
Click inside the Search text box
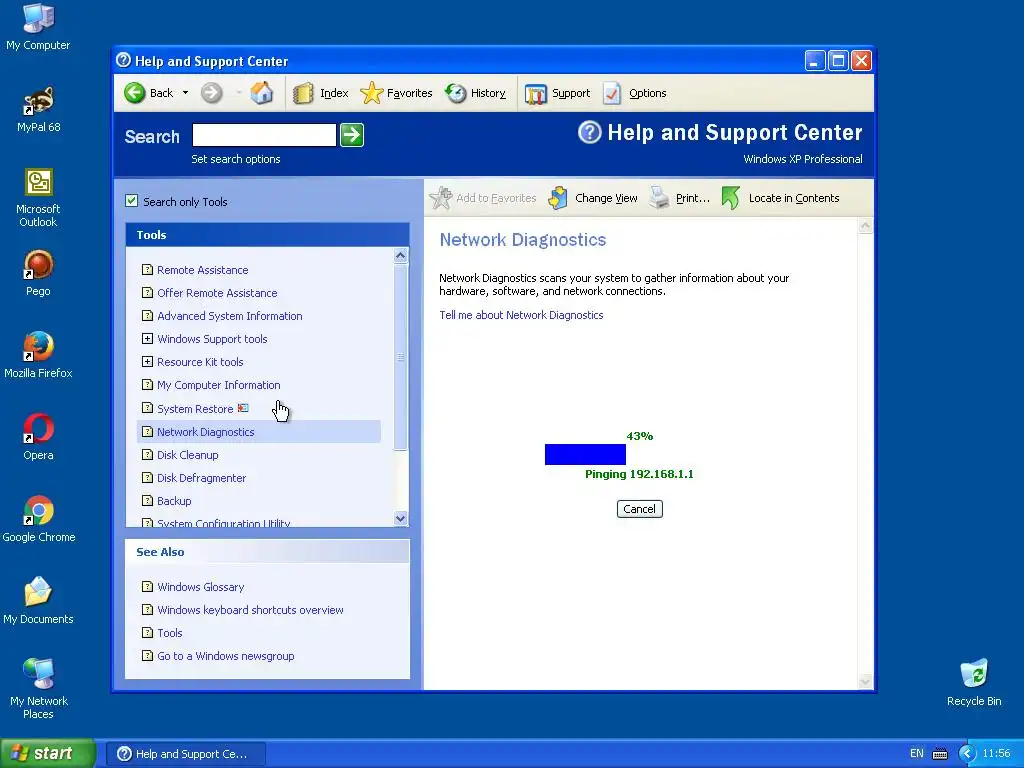[x=264, y=135]
